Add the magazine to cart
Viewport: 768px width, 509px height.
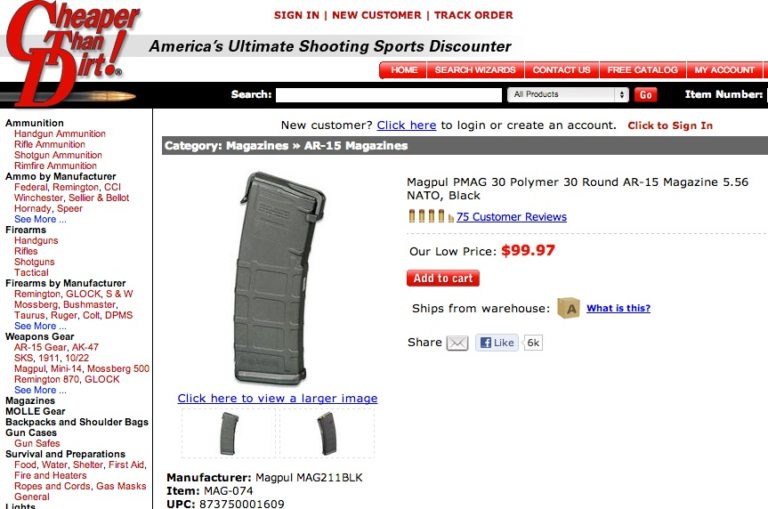tap(443, 278)
